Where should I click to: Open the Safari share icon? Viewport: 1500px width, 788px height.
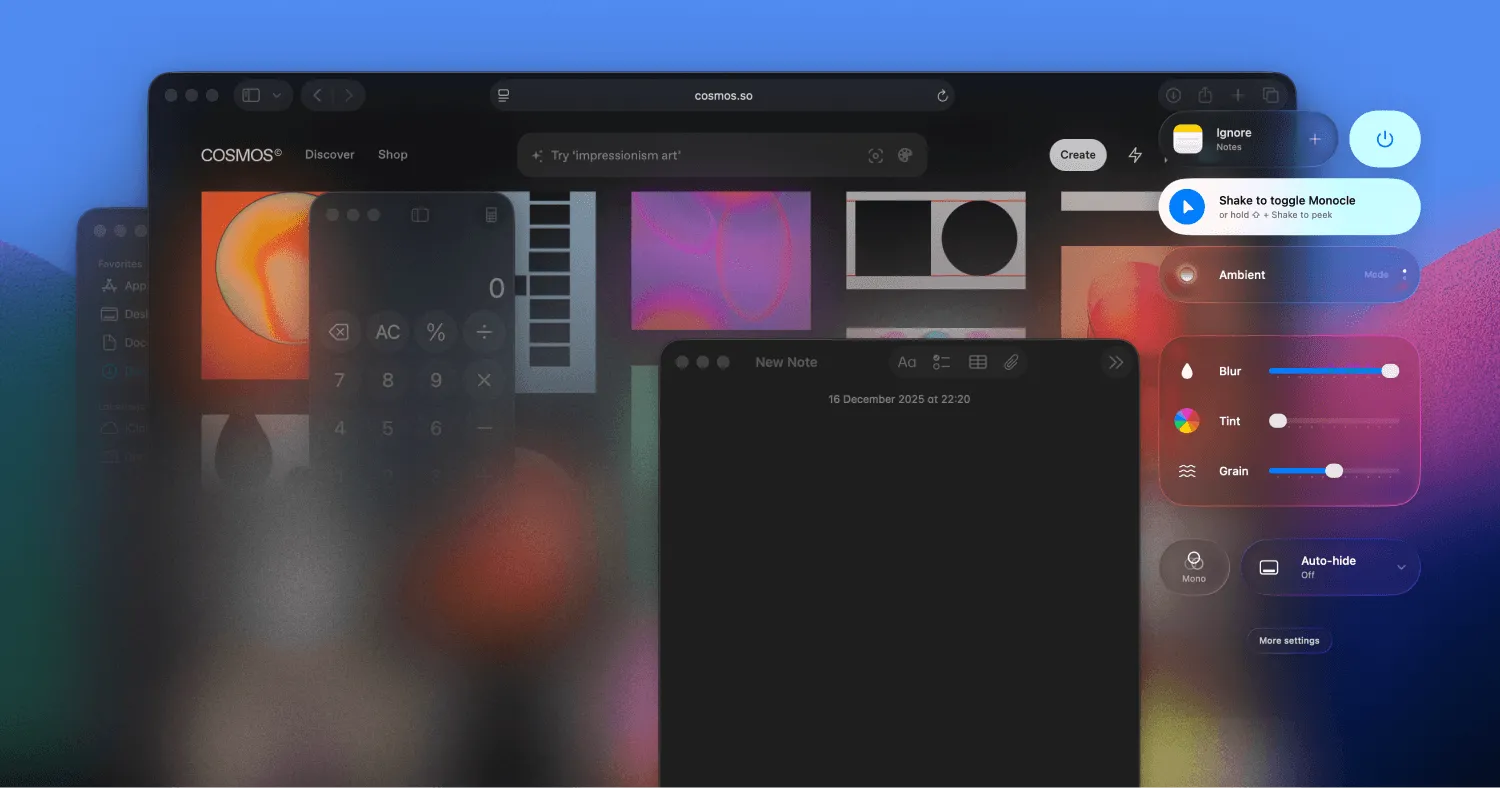(x=1206, y=95)
